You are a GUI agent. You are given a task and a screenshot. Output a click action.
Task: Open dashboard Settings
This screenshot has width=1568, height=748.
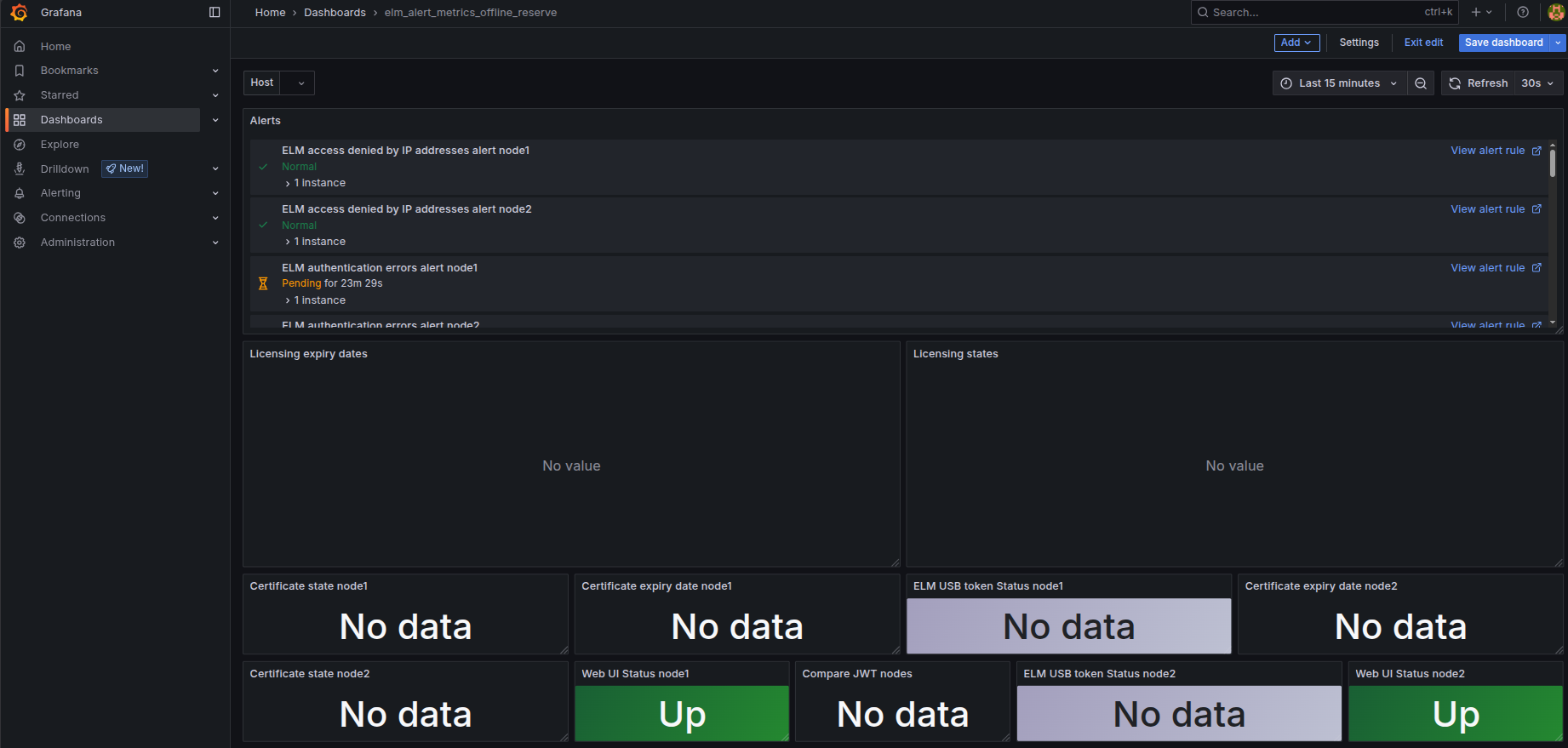tap(1359, 43)
